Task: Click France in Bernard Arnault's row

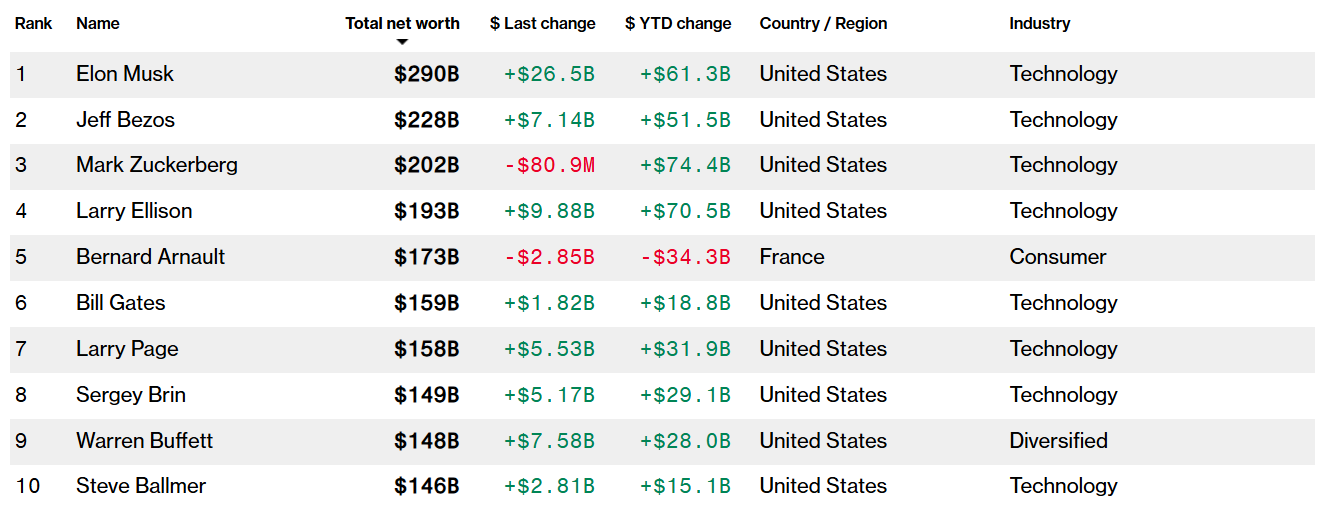Action: (x=792, y=257)
